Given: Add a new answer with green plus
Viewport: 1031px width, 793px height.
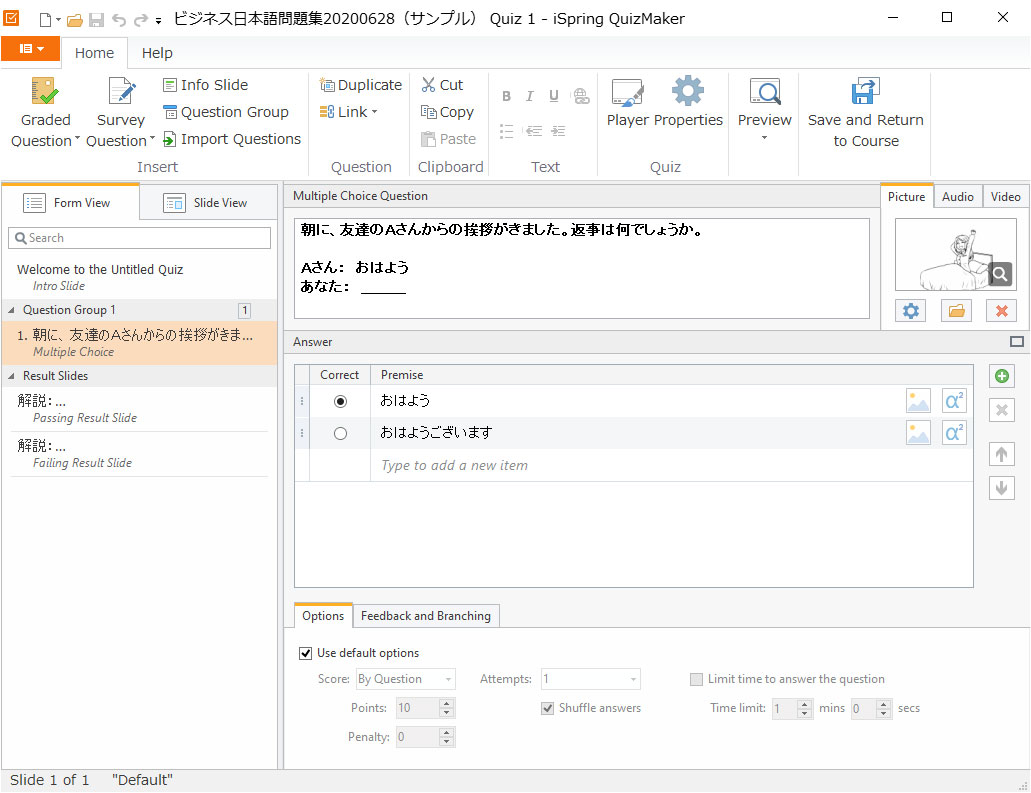Looking at the screenshot, I should (1002, 377).
